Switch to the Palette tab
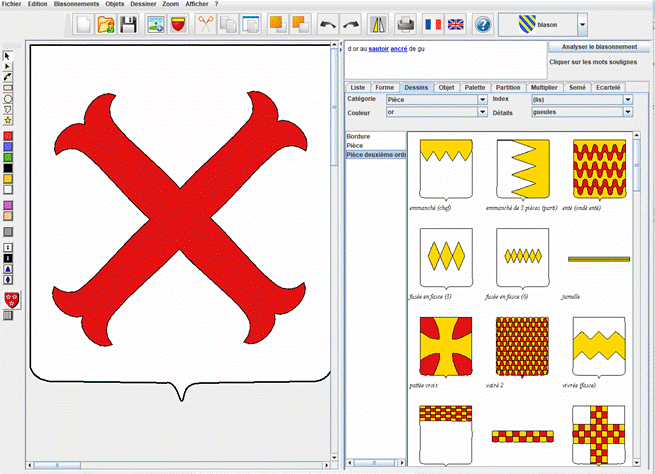 (x=475, y=88)
